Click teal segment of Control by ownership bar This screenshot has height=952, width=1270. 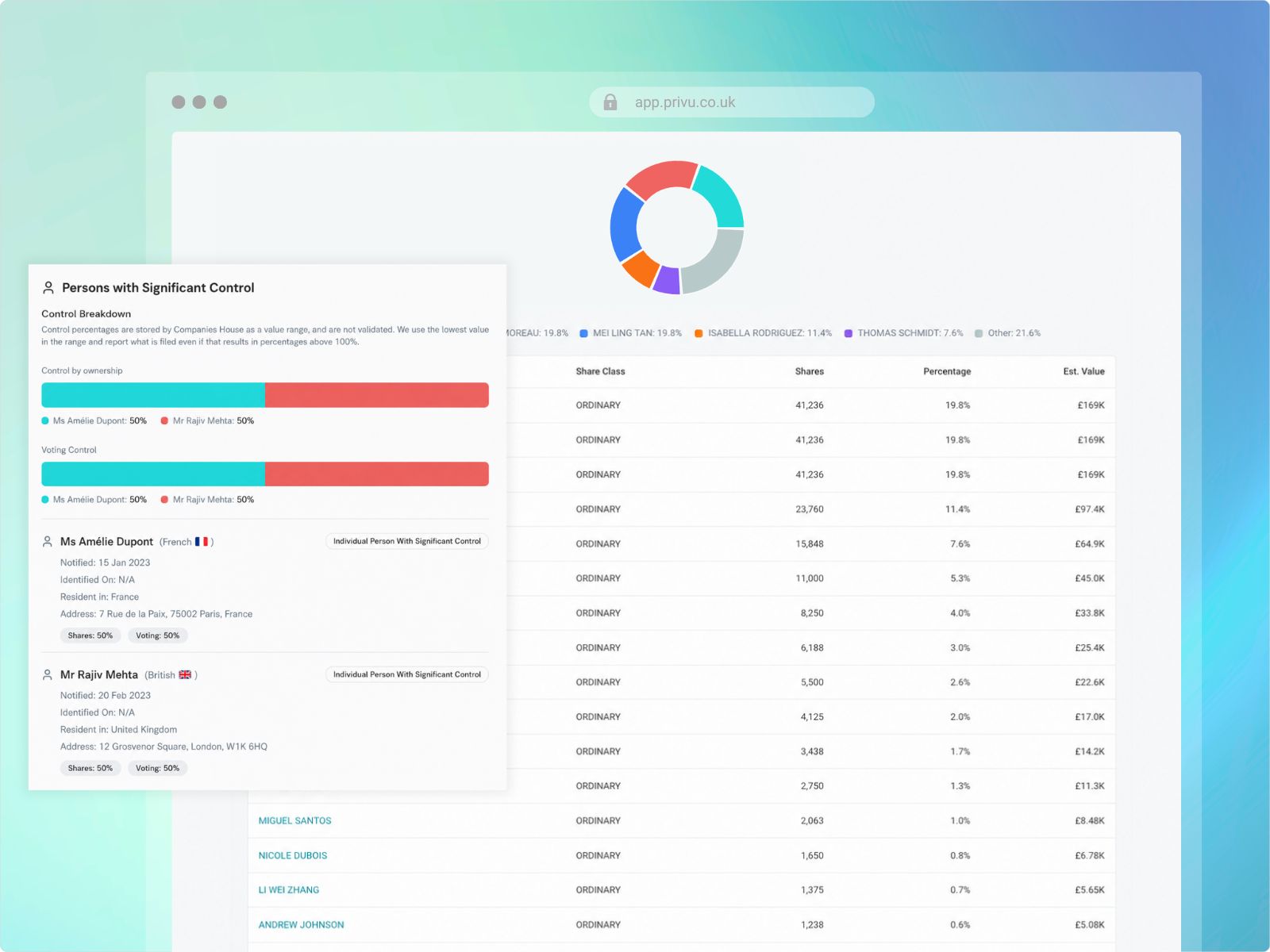153,395
